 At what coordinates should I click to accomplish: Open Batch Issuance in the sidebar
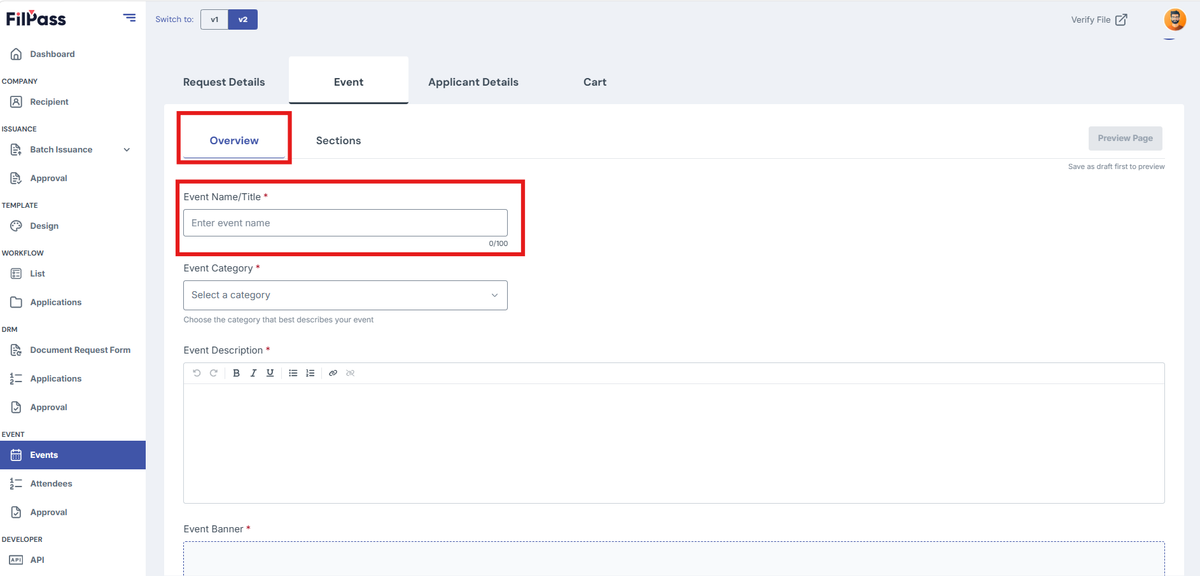coord(61,150)
